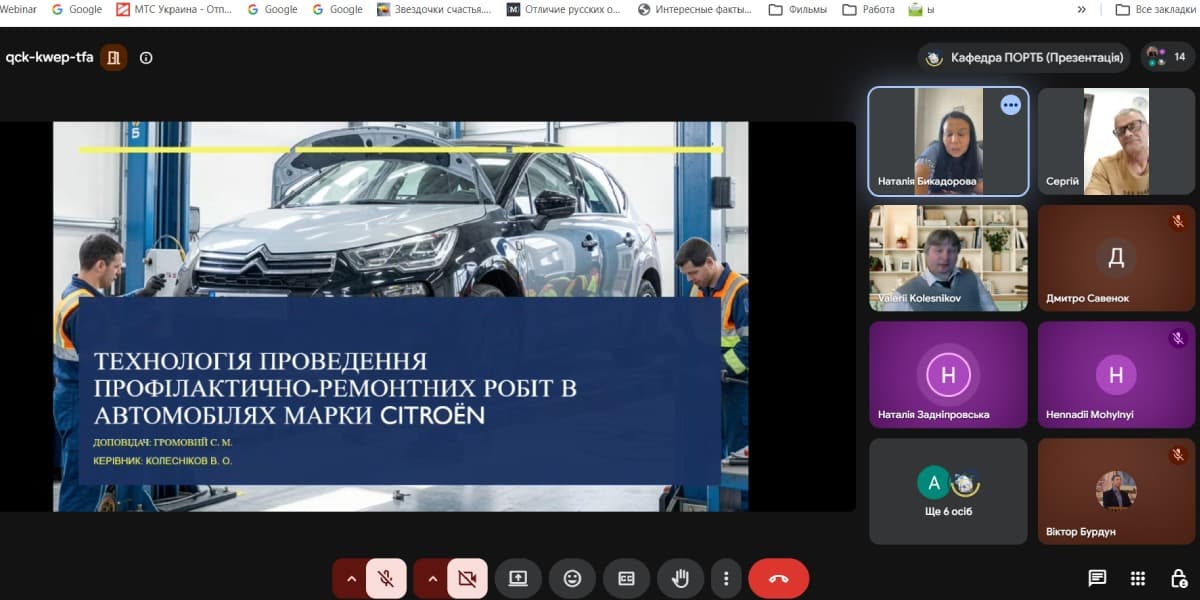The image size is (1200, 600).
Task: Open the chat panel
Action: pos(1097,578)
